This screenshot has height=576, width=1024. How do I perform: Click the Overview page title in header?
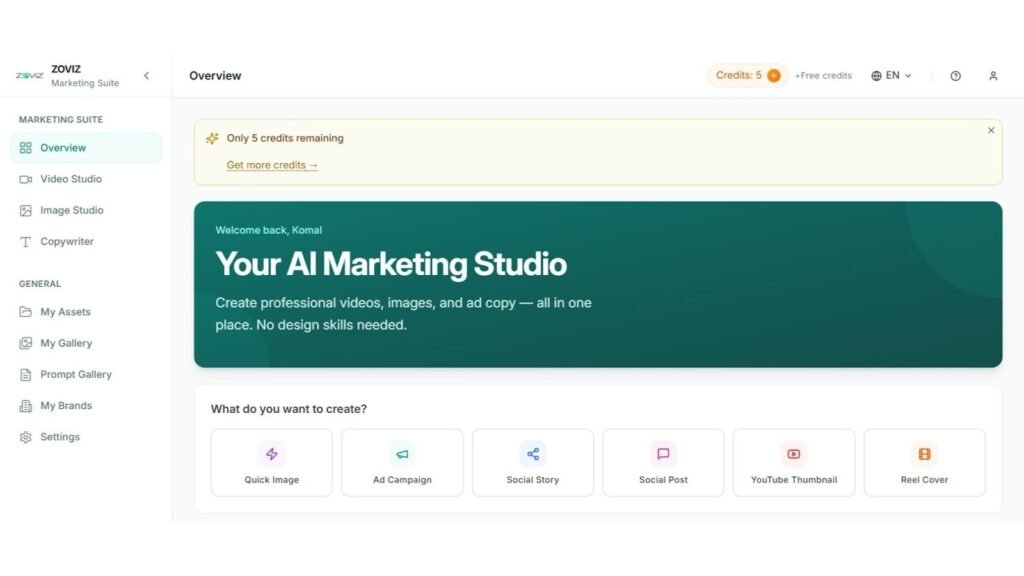click(215, 76)
